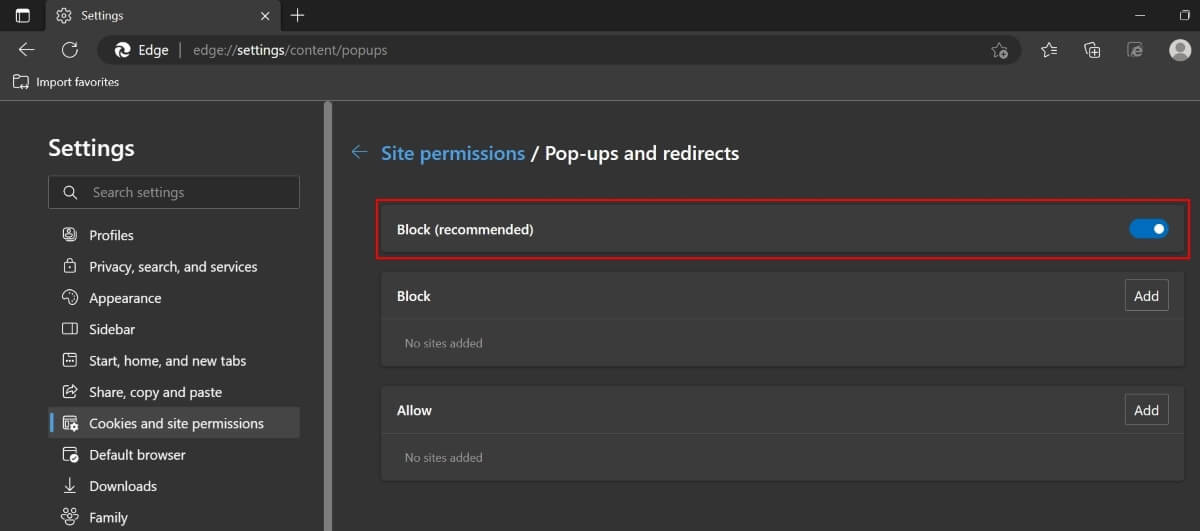Go back using browser back arrow
The image size is (1200, 531).
[27, 50]
